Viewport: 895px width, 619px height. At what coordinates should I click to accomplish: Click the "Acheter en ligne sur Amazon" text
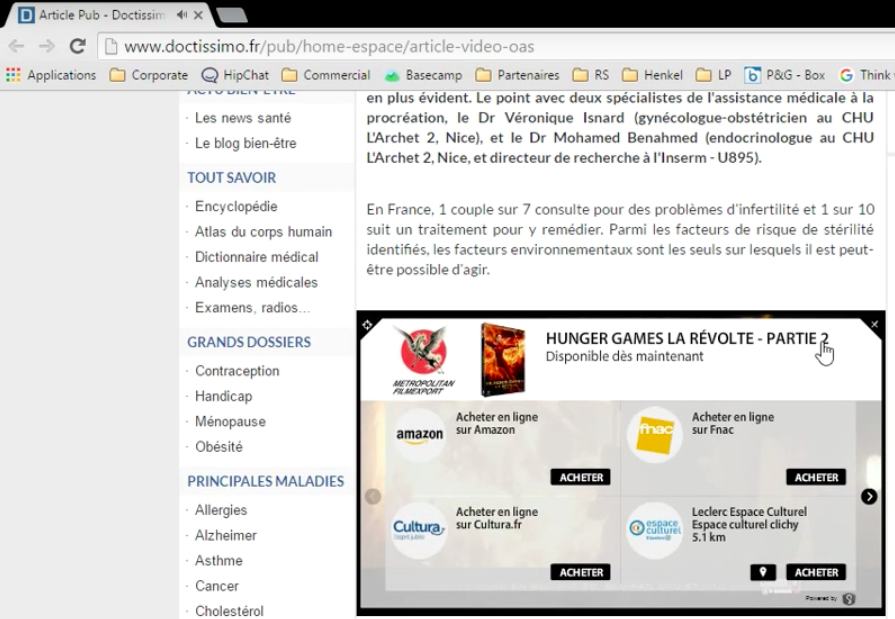pyautogui.click(x=497, y=423)
